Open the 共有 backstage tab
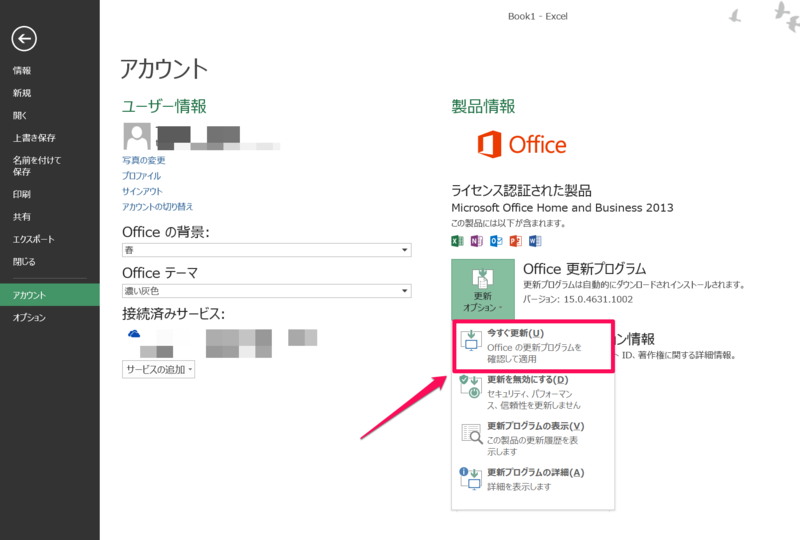Viewport: 800px width, 540px height. tap(22, 216)
